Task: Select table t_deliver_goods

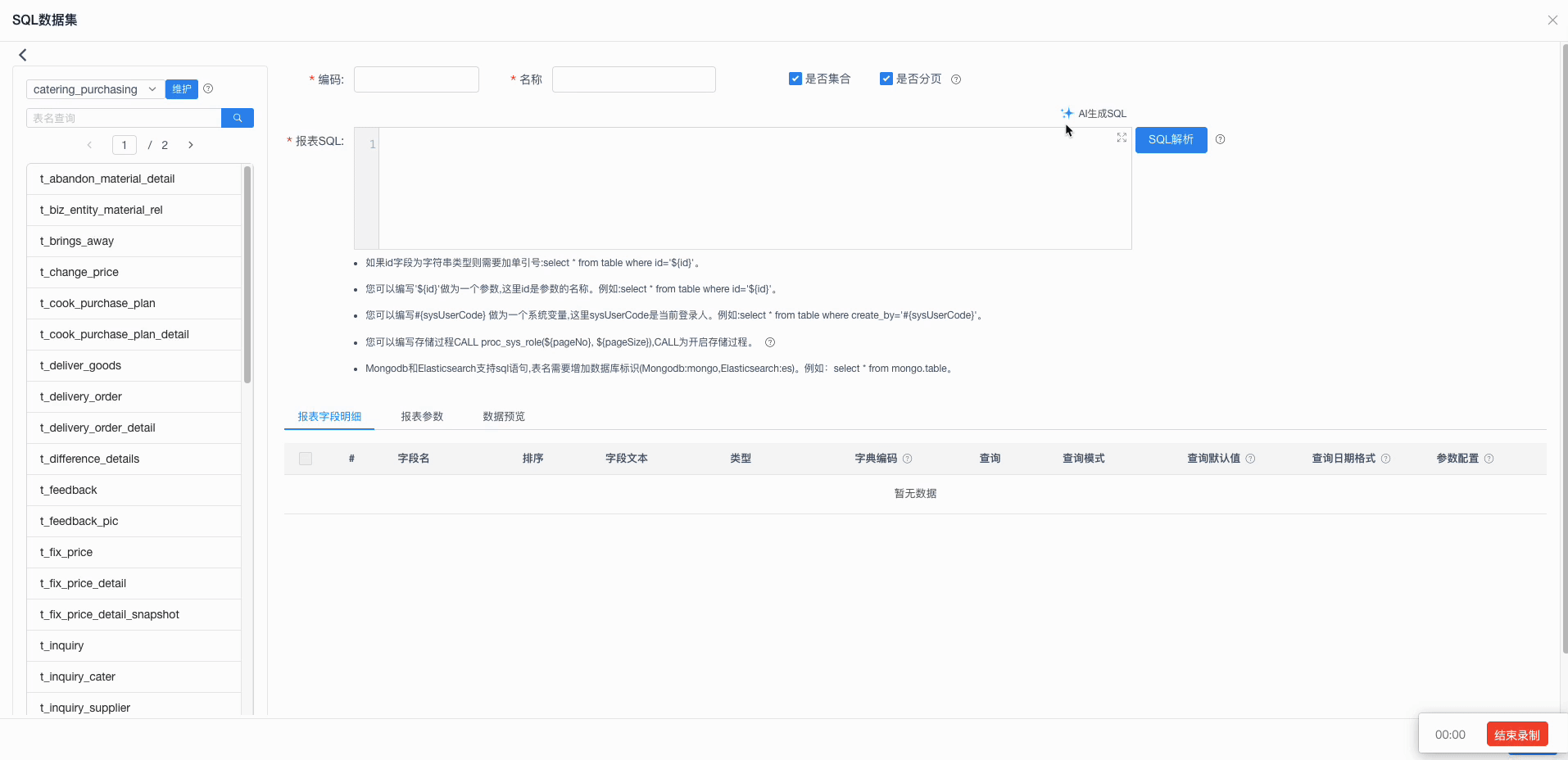Action: click(x=134, y=366)
